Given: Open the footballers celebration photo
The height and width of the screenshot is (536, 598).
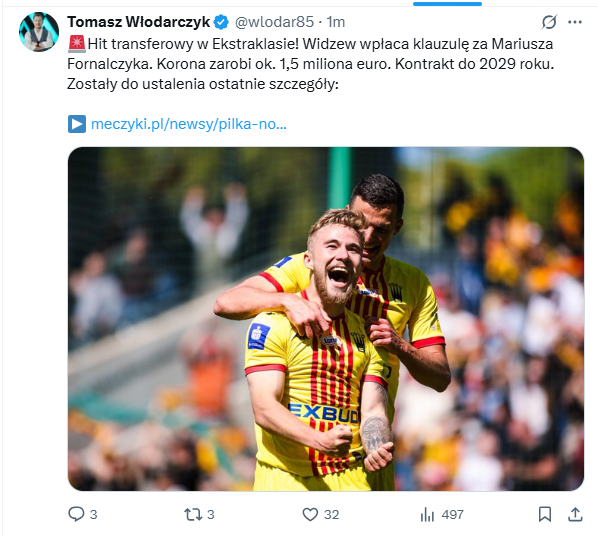Looking at the screenshot, I should 326,319.
